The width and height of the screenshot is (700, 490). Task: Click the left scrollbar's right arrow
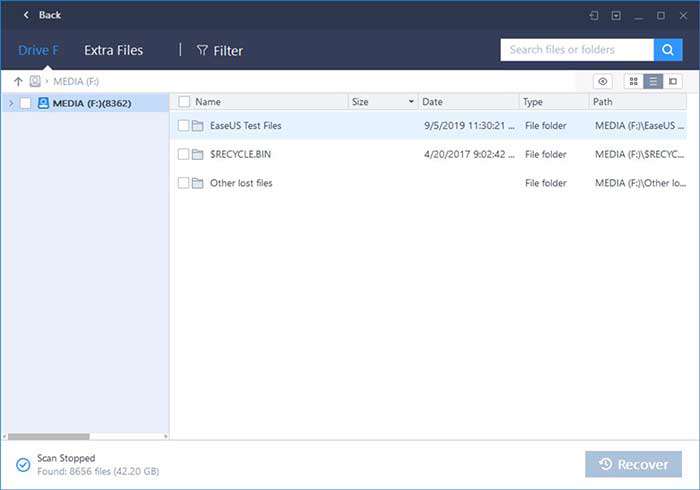166,436
